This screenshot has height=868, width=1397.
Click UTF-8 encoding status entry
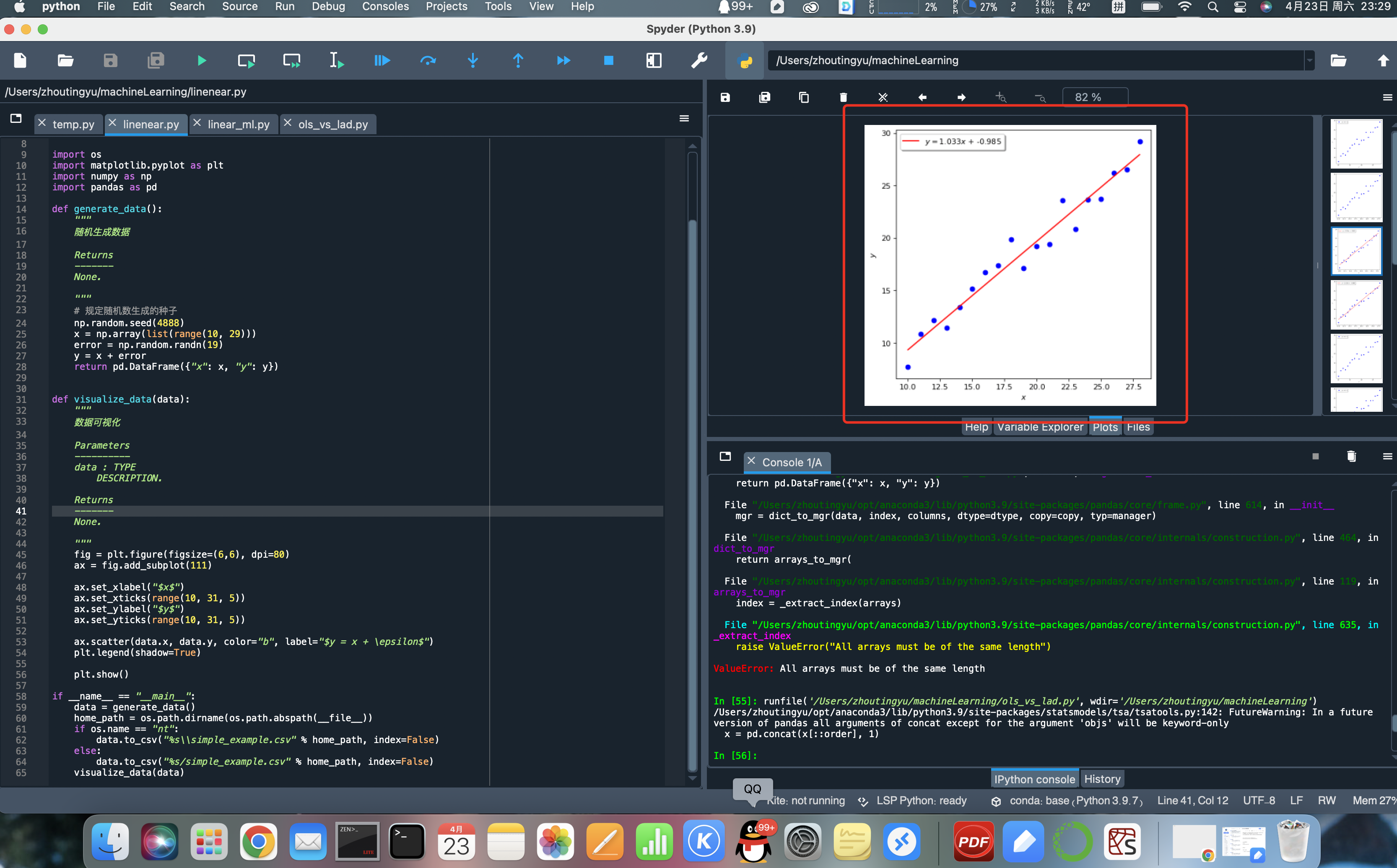[1259, 801]
